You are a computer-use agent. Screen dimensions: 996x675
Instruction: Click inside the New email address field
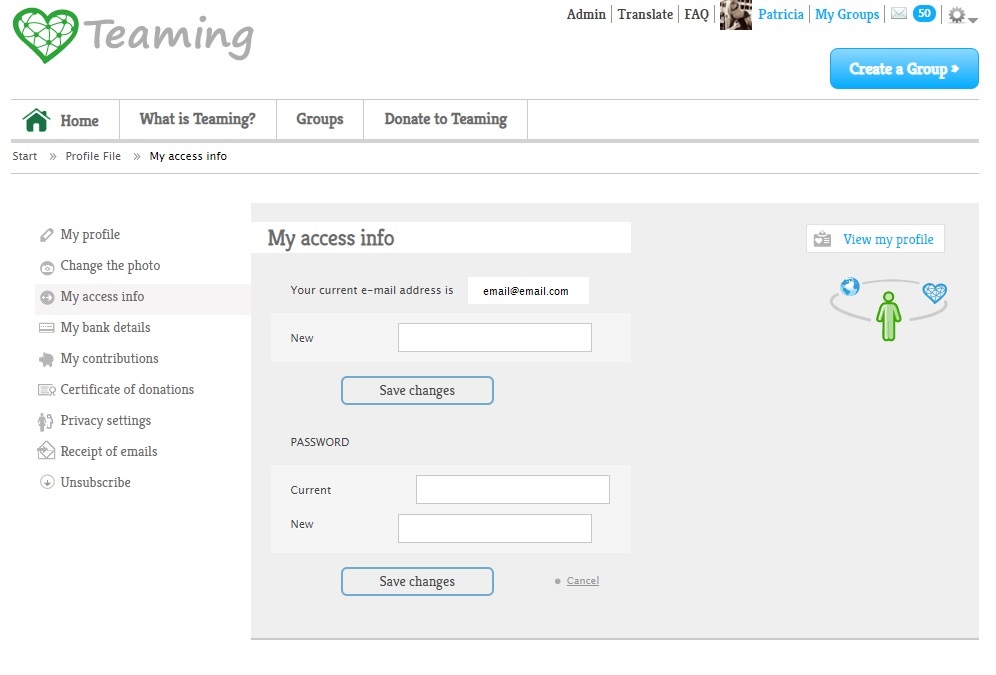494,337
